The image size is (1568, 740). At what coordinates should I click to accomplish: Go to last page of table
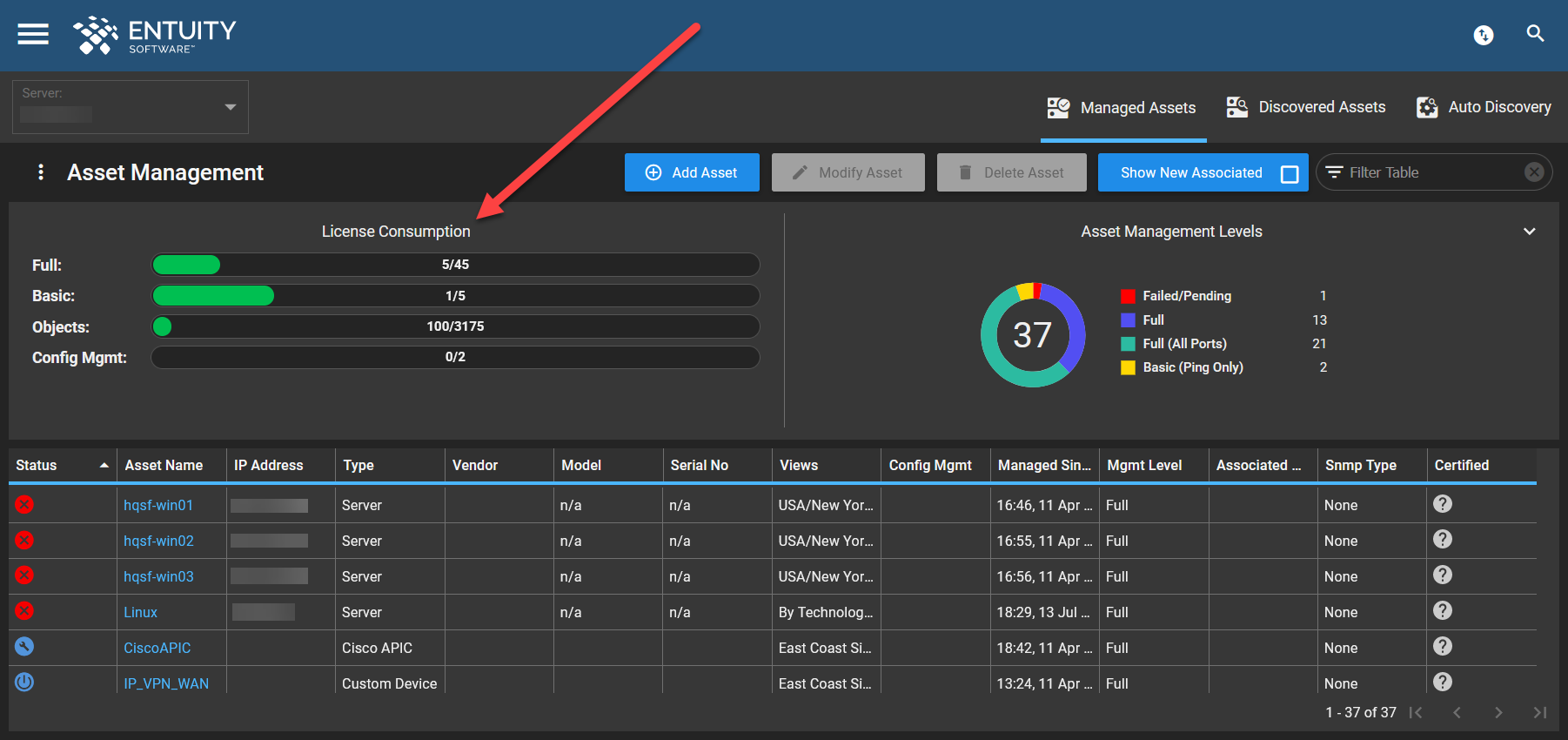coord(1539,712)
